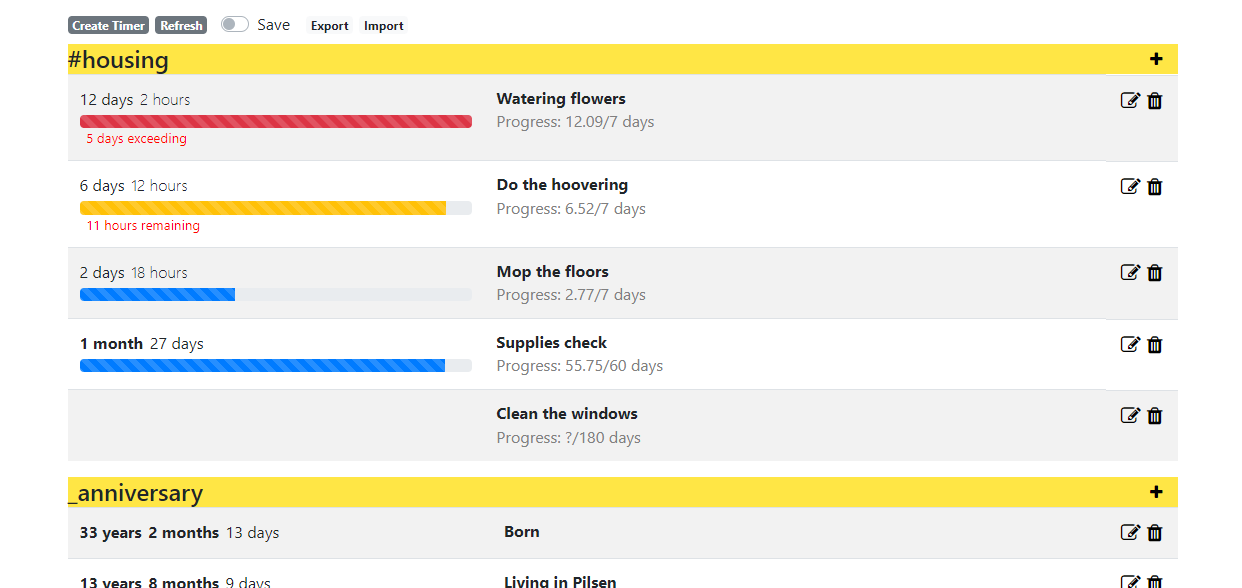Edit the Do the hoovering timer

tap(1130, 186)
